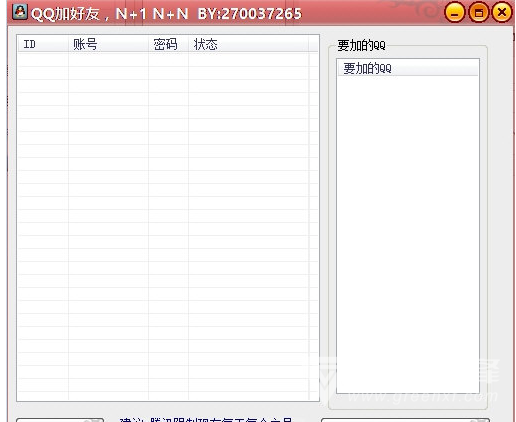516x422 pixels.
Task: Click the blue 建议 tip text at bottom
Action: coord(206,419)
